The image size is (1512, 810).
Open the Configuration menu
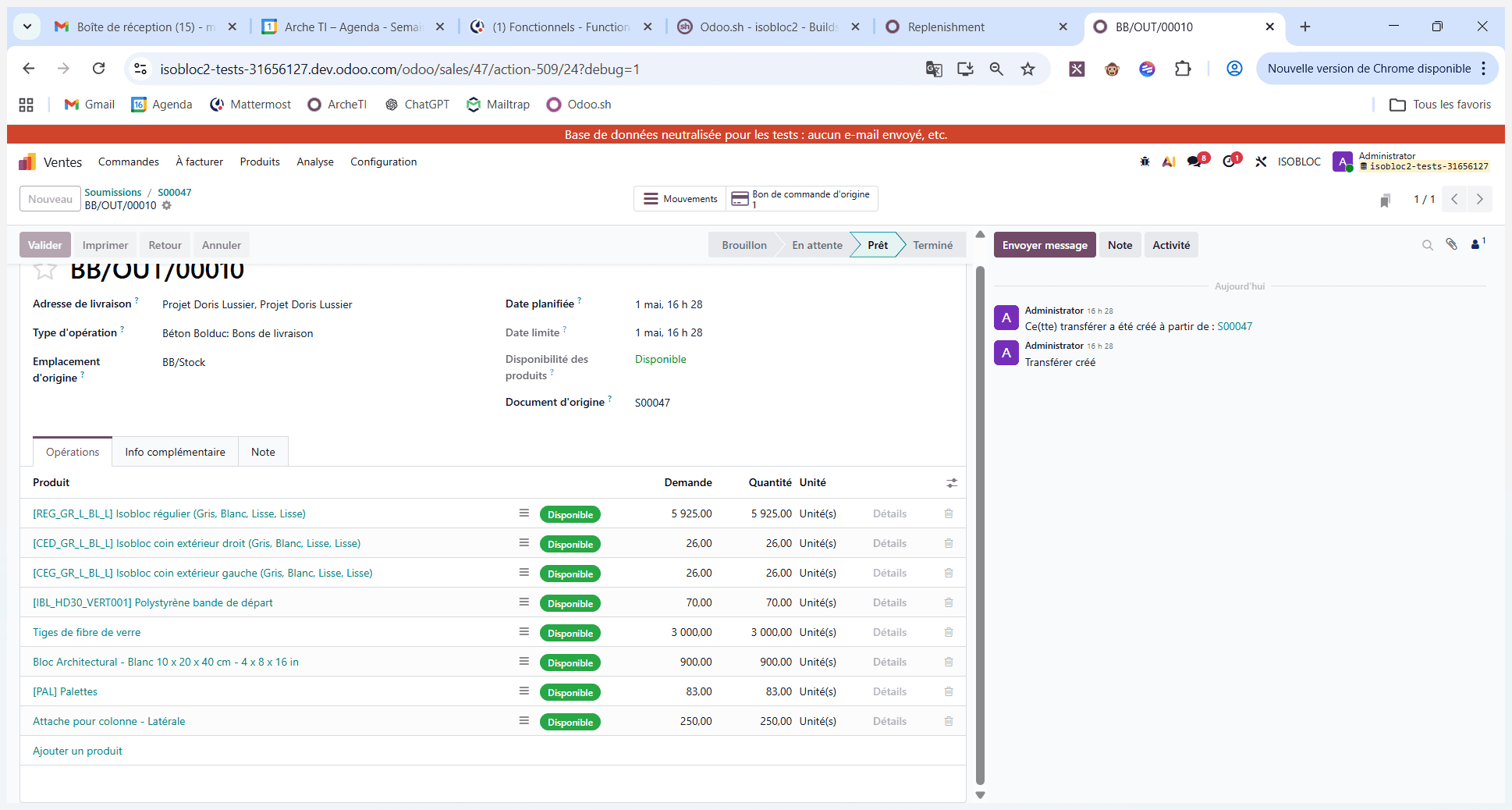(x=383, y=162)
